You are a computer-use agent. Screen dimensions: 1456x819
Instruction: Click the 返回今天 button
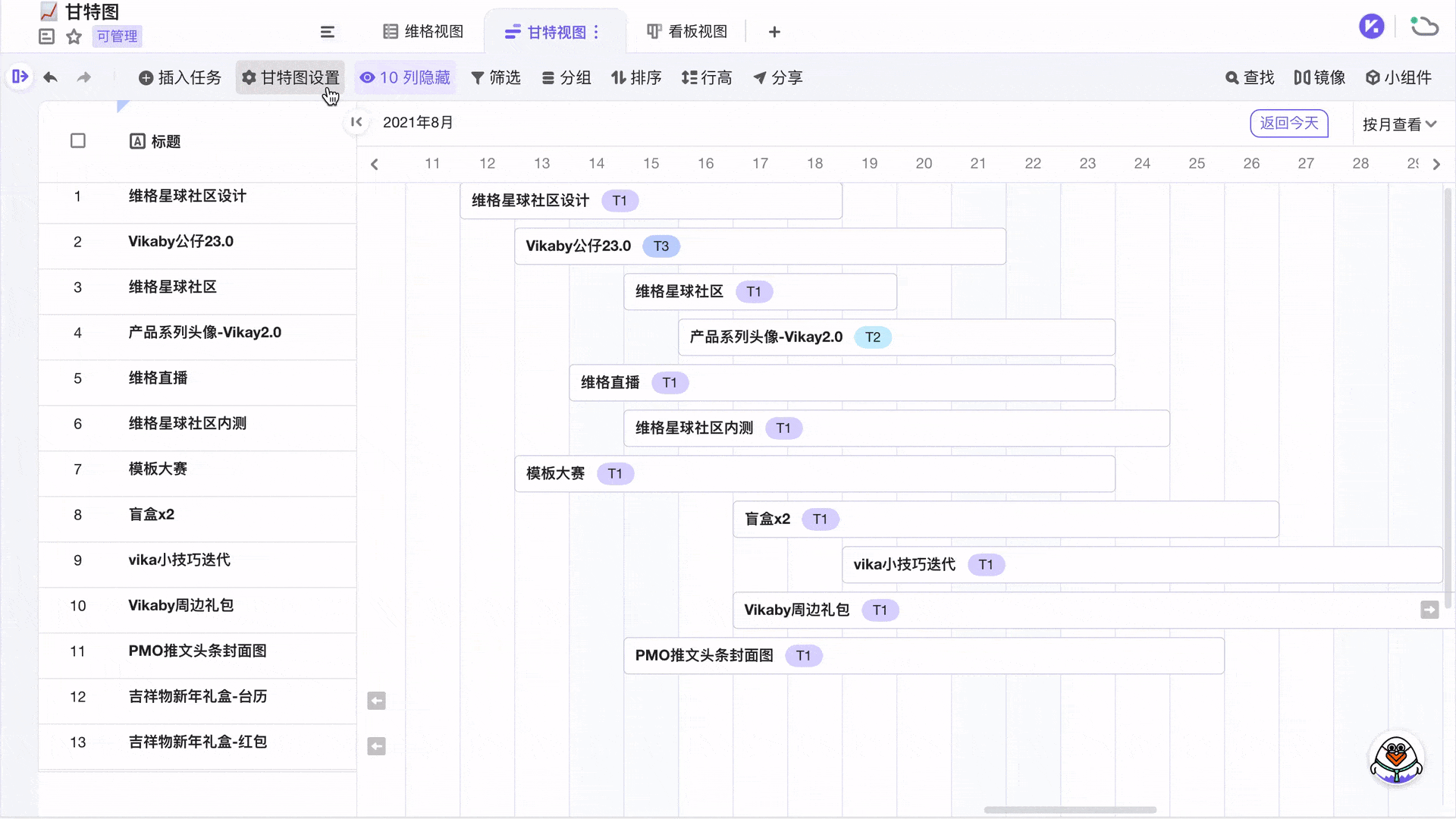pos(1288,123)
